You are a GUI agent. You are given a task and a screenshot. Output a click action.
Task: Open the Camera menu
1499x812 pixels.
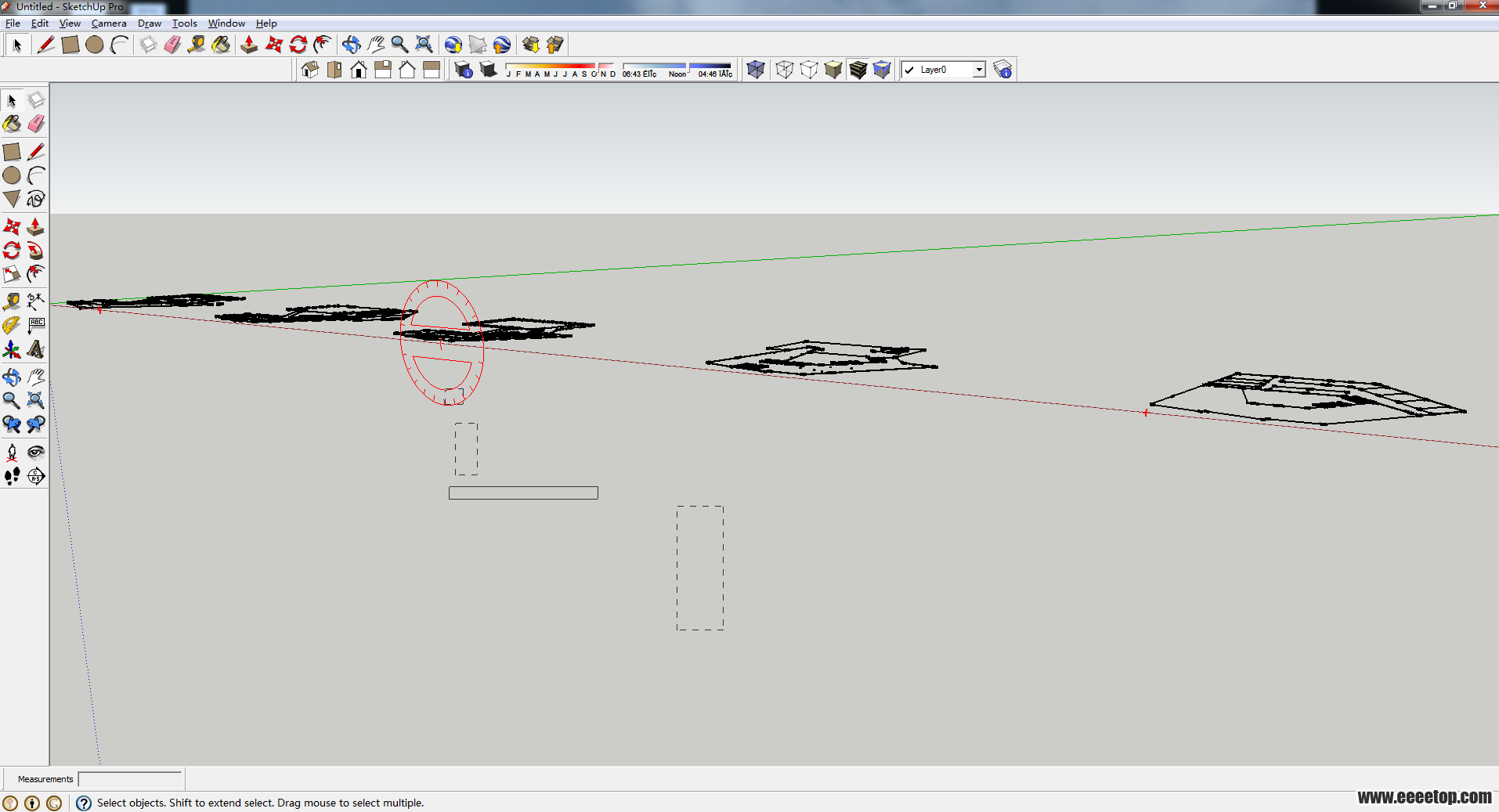(x=109, y=23)
